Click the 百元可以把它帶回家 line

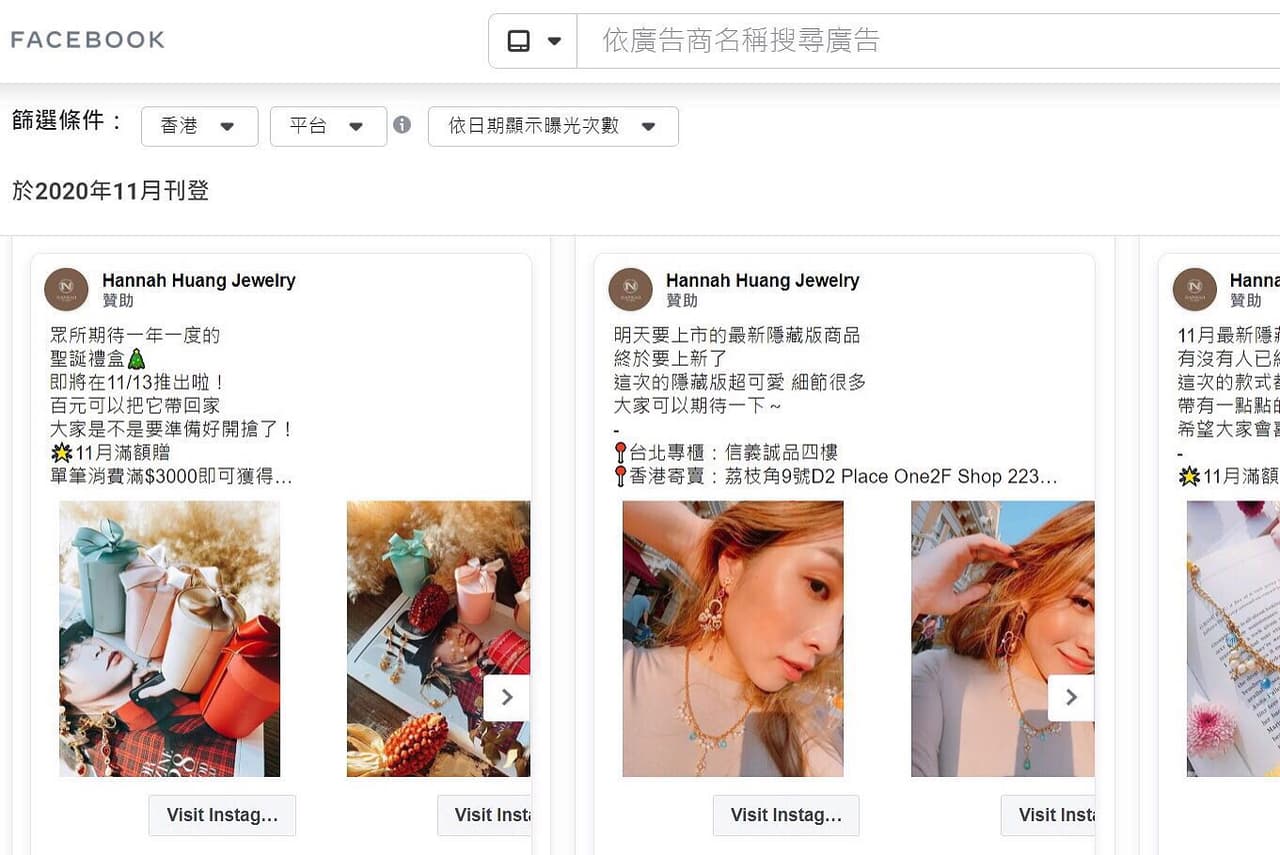point(135,406)
